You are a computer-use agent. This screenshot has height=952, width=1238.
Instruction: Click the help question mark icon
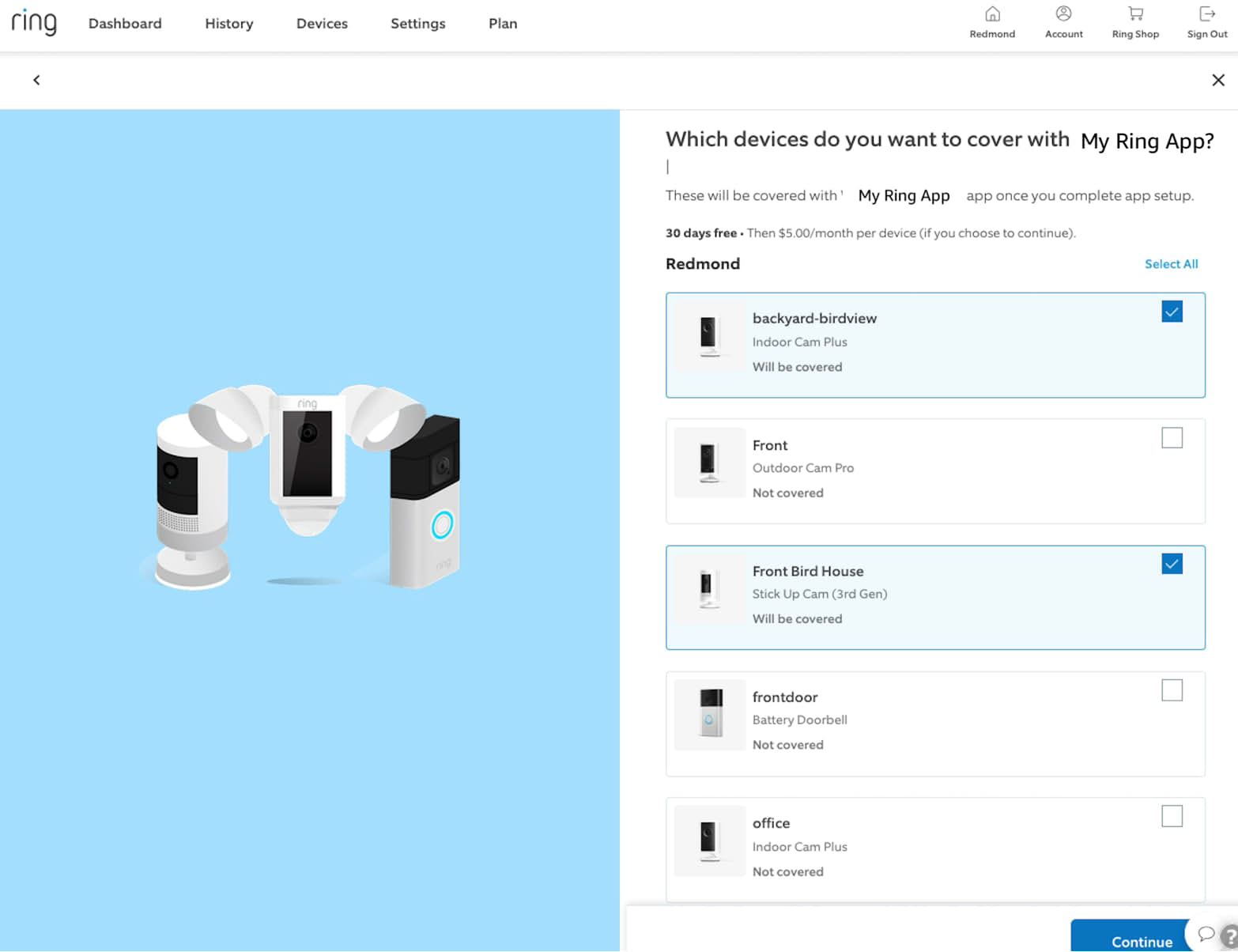pos(1230,935)
